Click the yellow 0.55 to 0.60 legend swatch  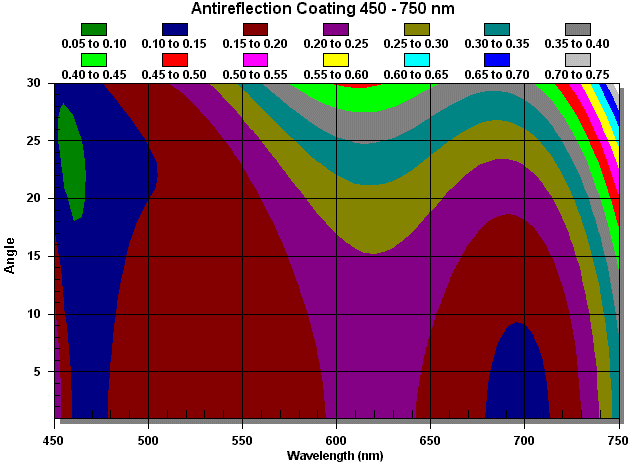tap(336, 60)
